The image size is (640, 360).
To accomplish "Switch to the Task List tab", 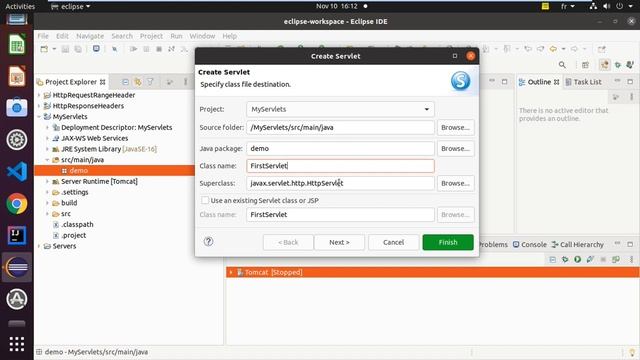I will 583,82.
